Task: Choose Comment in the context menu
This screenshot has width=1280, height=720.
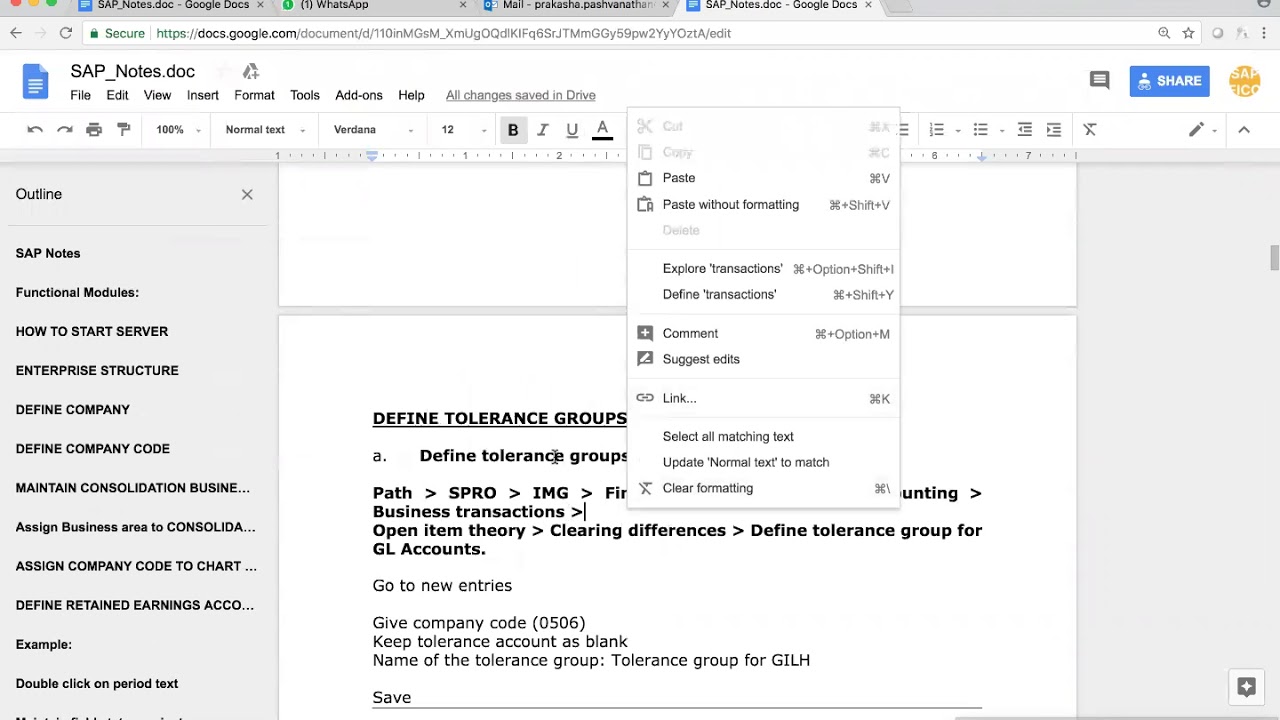Action: tap(764, 333)
